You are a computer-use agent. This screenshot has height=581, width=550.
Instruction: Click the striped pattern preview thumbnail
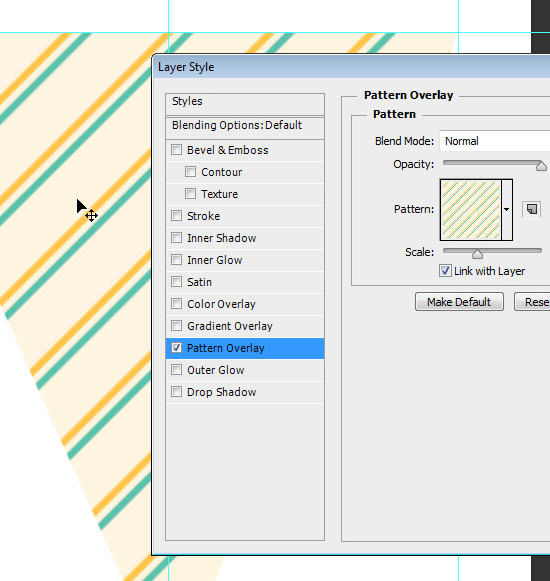[x=471, y=210]
